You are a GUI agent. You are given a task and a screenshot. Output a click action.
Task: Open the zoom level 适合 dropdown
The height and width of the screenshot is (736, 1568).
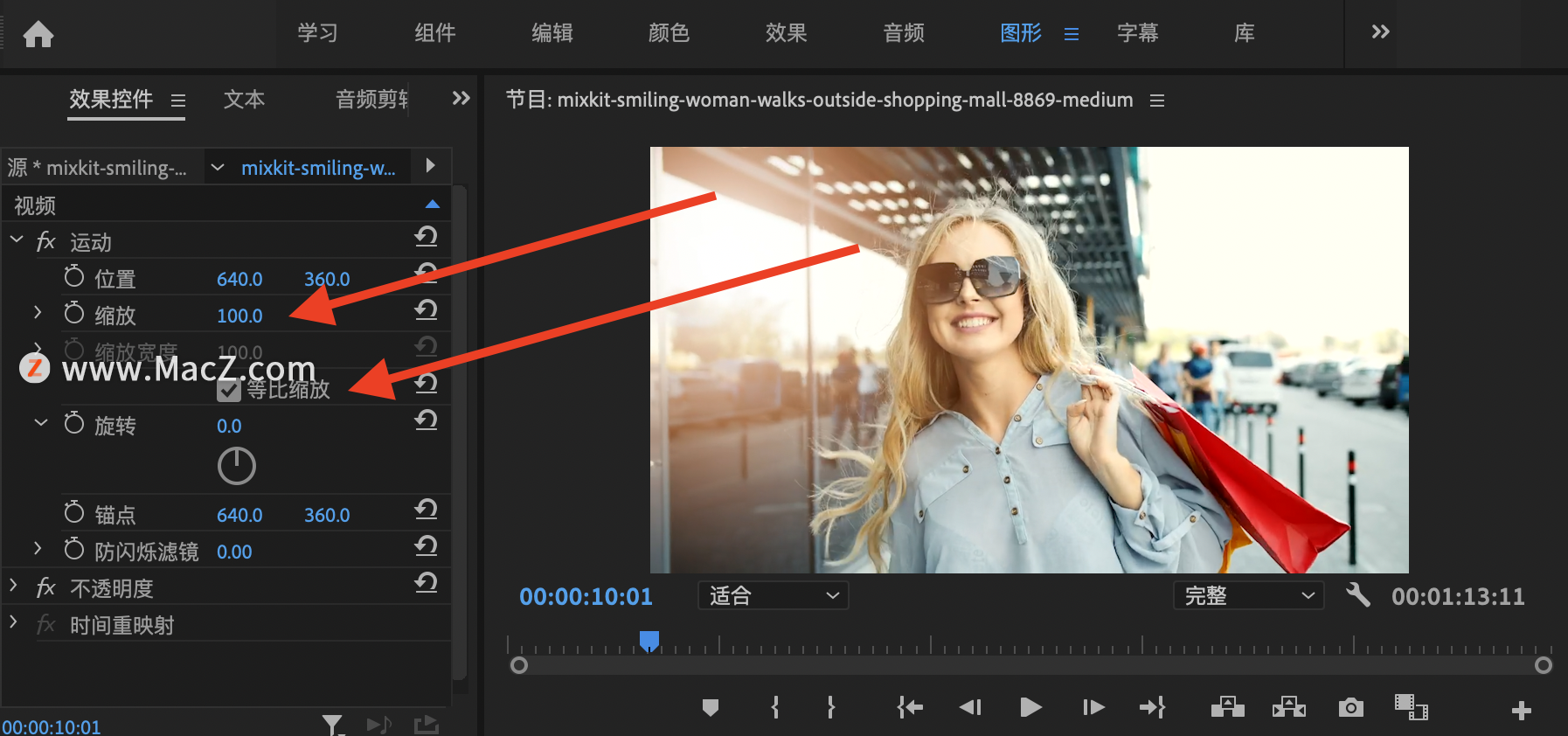774,595
